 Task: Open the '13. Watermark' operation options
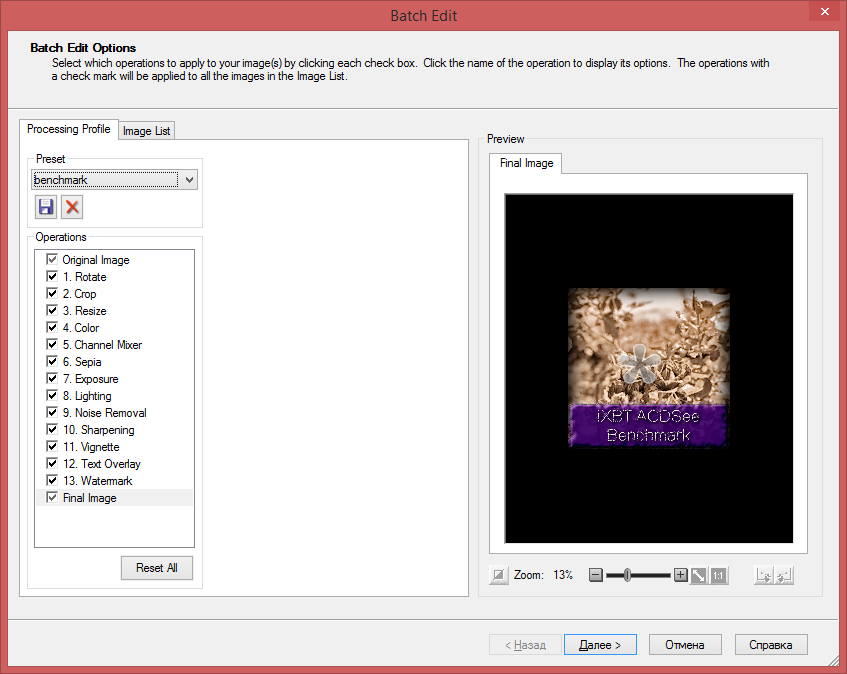pyautogui.click(x=98, y=481)
